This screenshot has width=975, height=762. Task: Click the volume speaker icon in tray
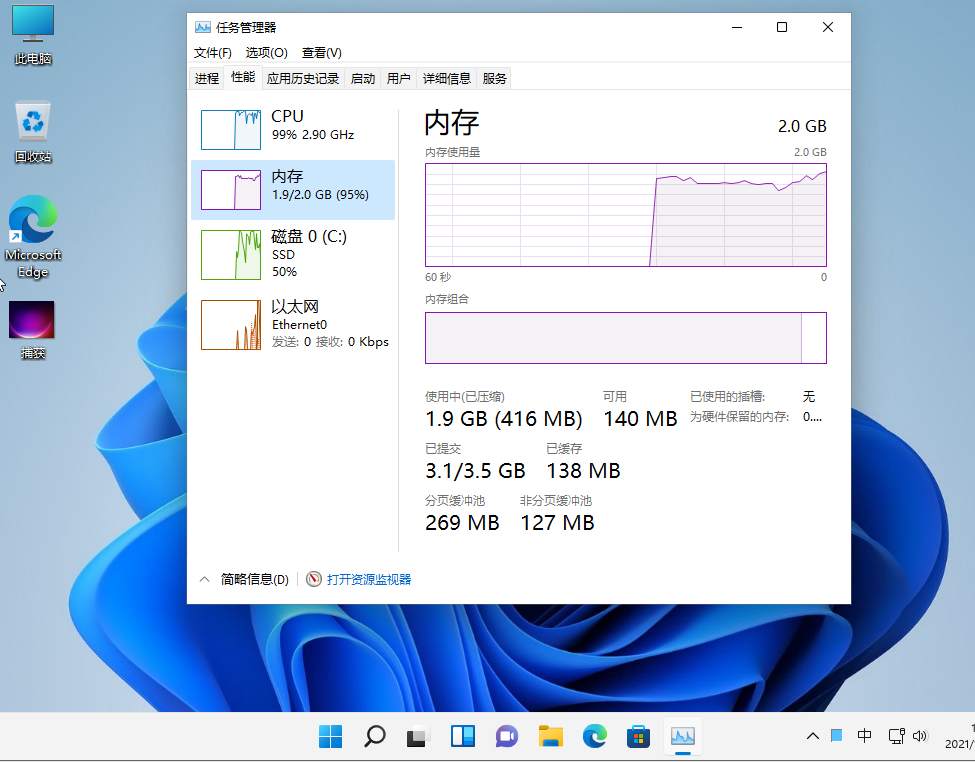click(920, 736)
